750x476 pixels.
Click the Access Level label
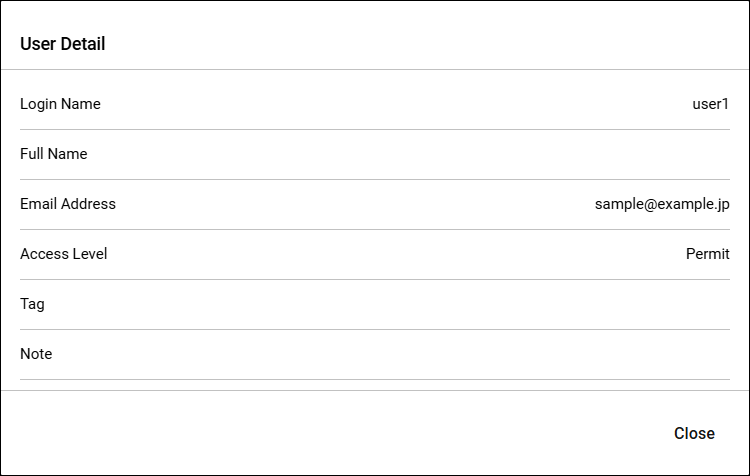click(x=64, y=254)
